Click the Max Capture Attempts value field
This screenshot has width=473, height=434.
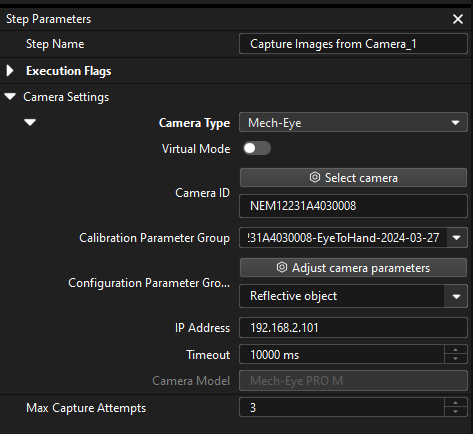pyautogui.click(x=342, y=407)
